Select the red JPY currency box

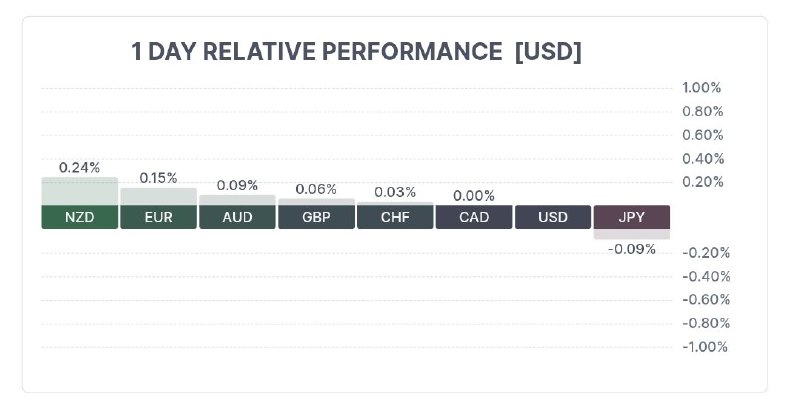coord(632,217)
